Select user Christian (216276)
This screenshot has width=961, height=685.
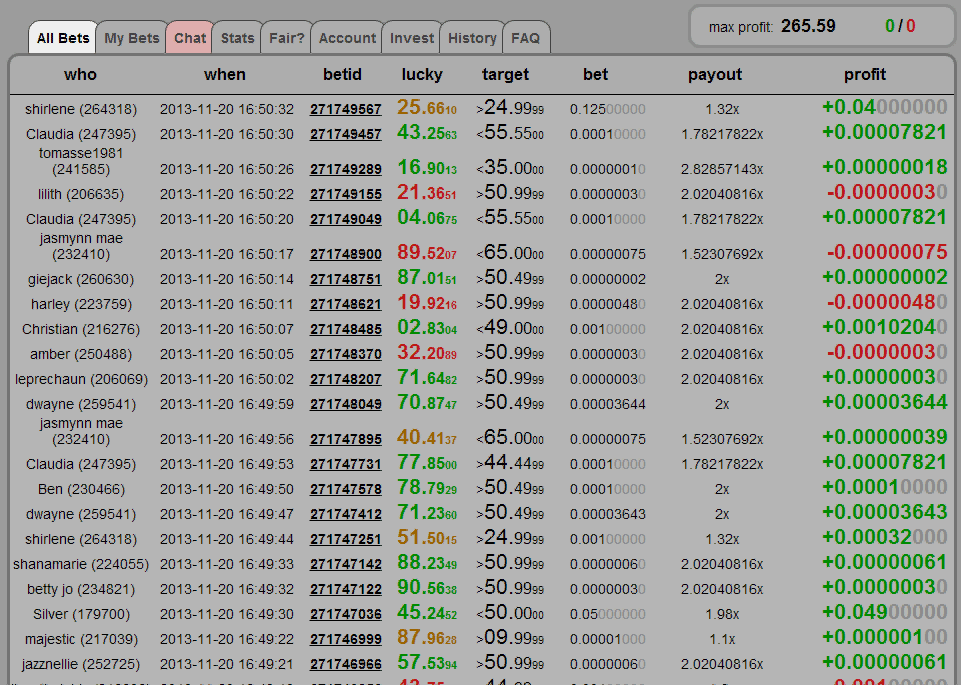click(81, 330)
